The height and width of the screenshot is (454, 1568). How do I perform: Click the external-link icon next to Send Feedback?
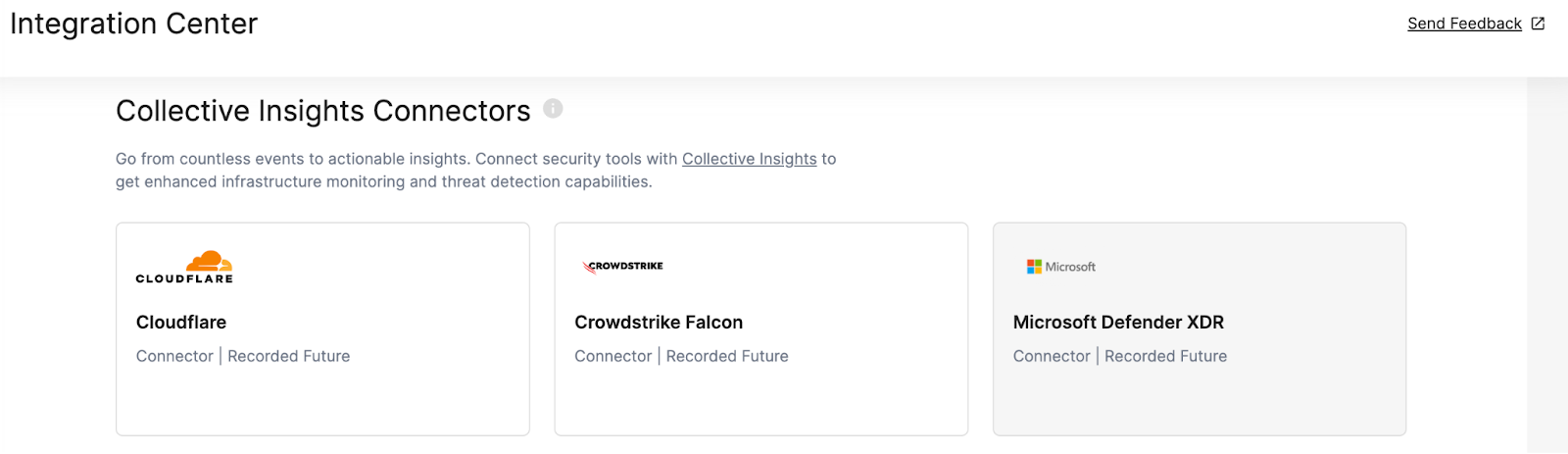click(x=1538, y=24)
